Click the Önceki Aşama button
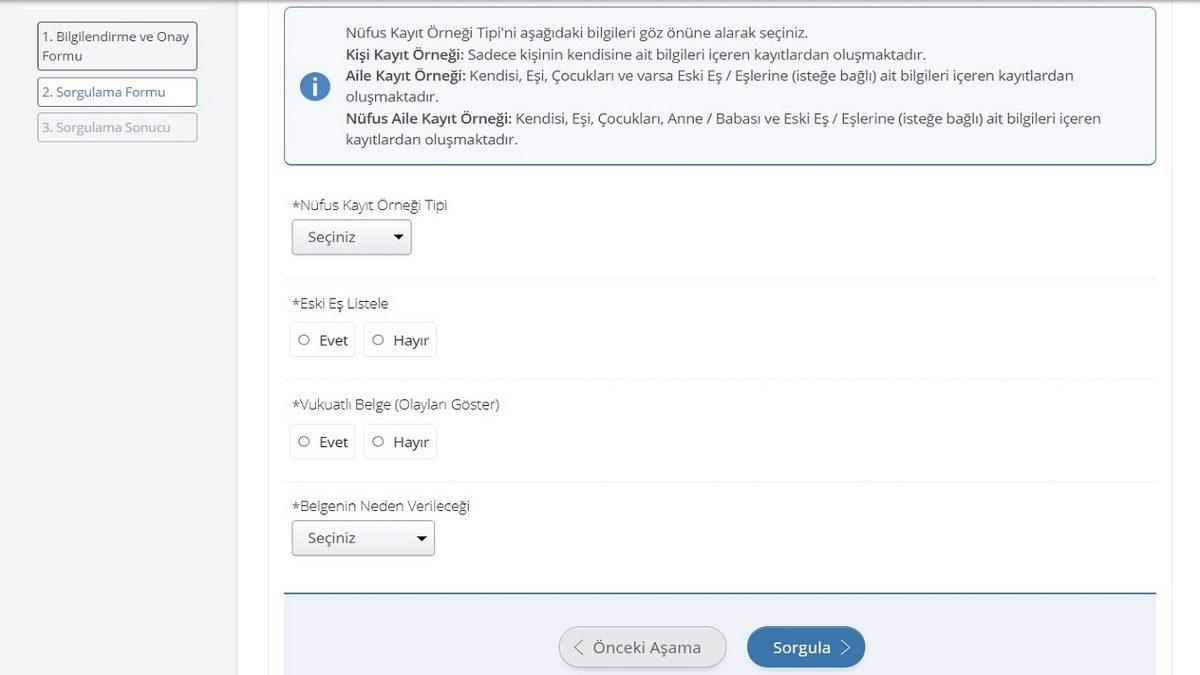Image resolution: width=1200 pixels, height=675 pixels. (642, 646)
